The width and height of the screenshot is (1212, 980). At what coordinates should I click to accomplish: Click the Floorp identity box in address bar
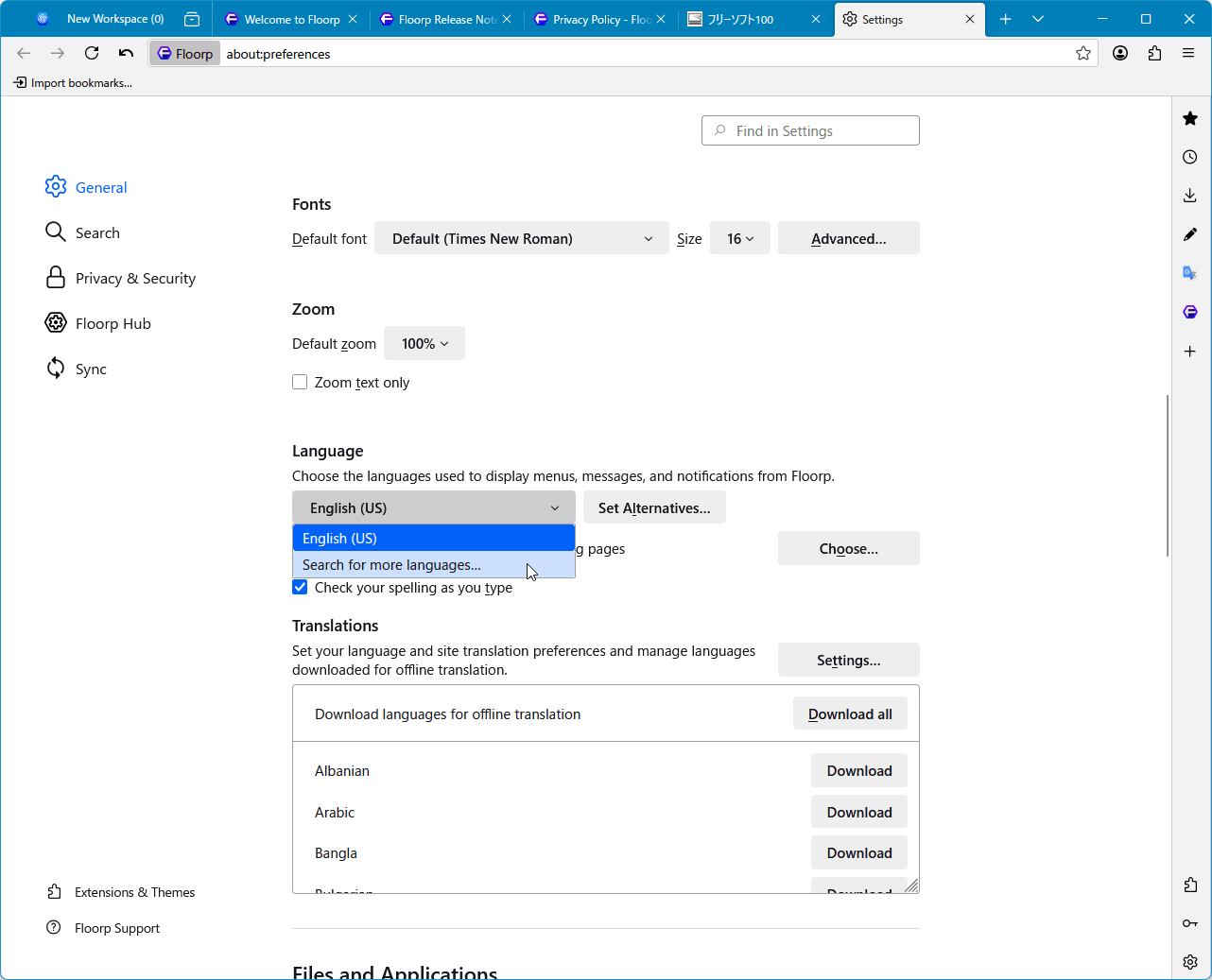click(184, 54)
